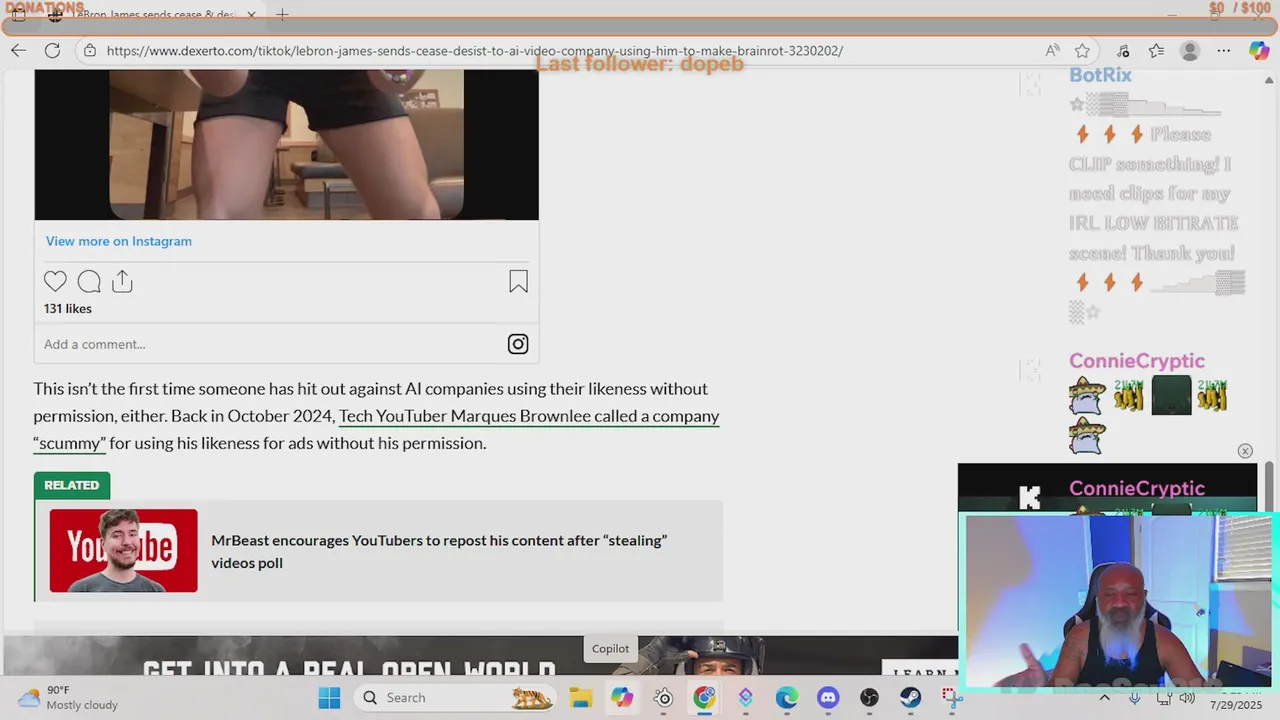Like the Instagram post with heart icon

55,282
